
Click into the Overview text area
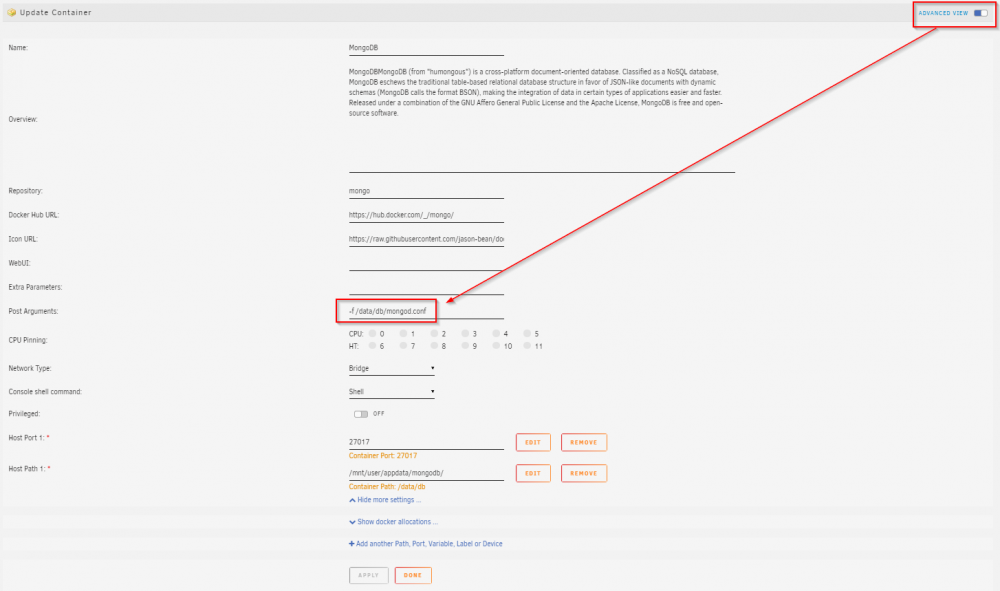(541, 119)
